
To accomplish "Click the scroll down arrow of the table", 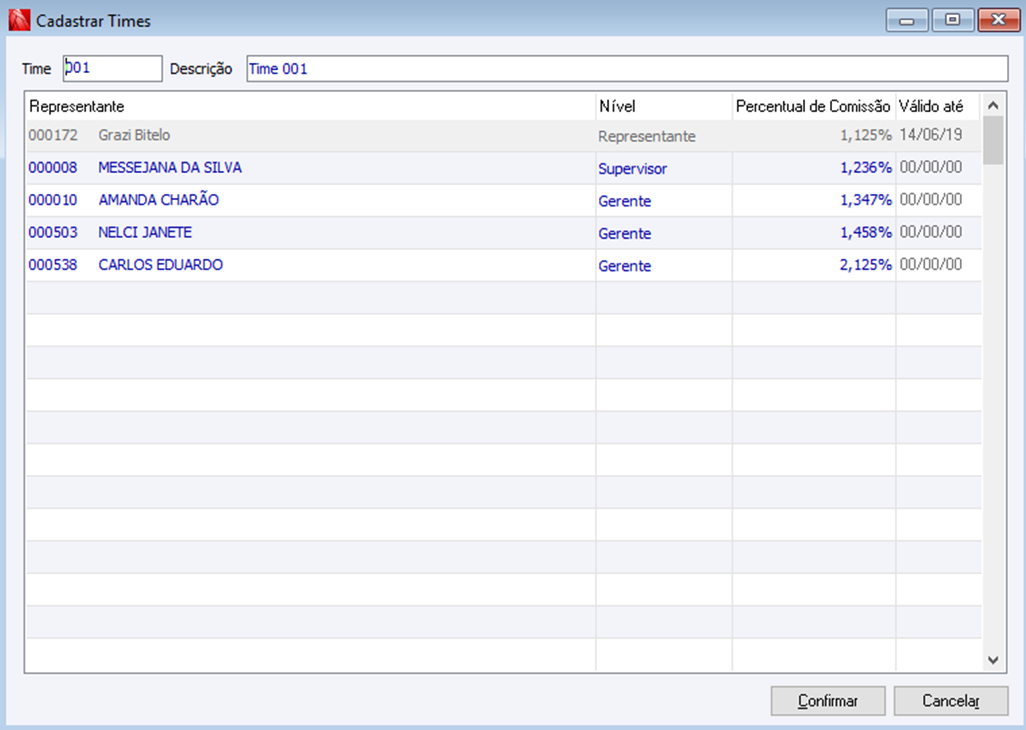I will coord(993,660).
